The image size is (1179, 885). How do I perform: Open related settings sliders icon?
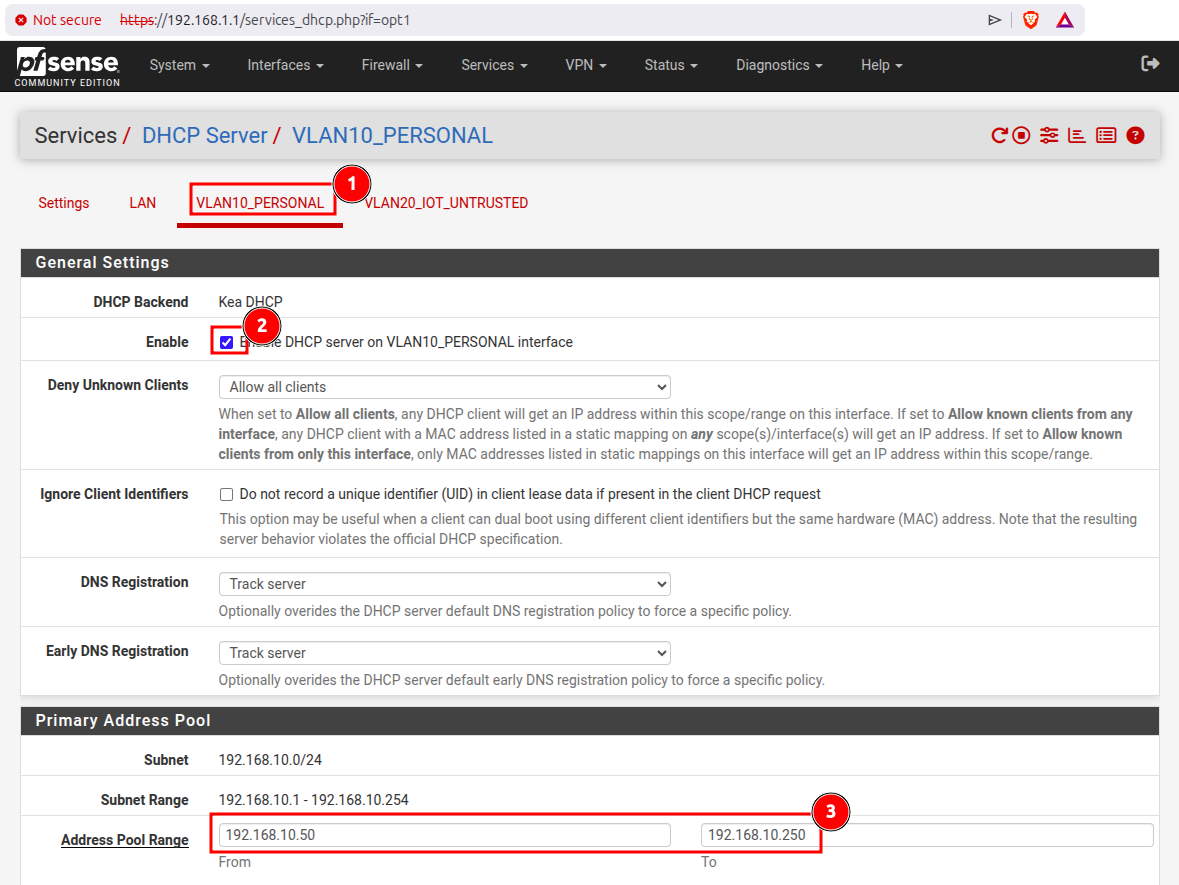pos(1049,135)
